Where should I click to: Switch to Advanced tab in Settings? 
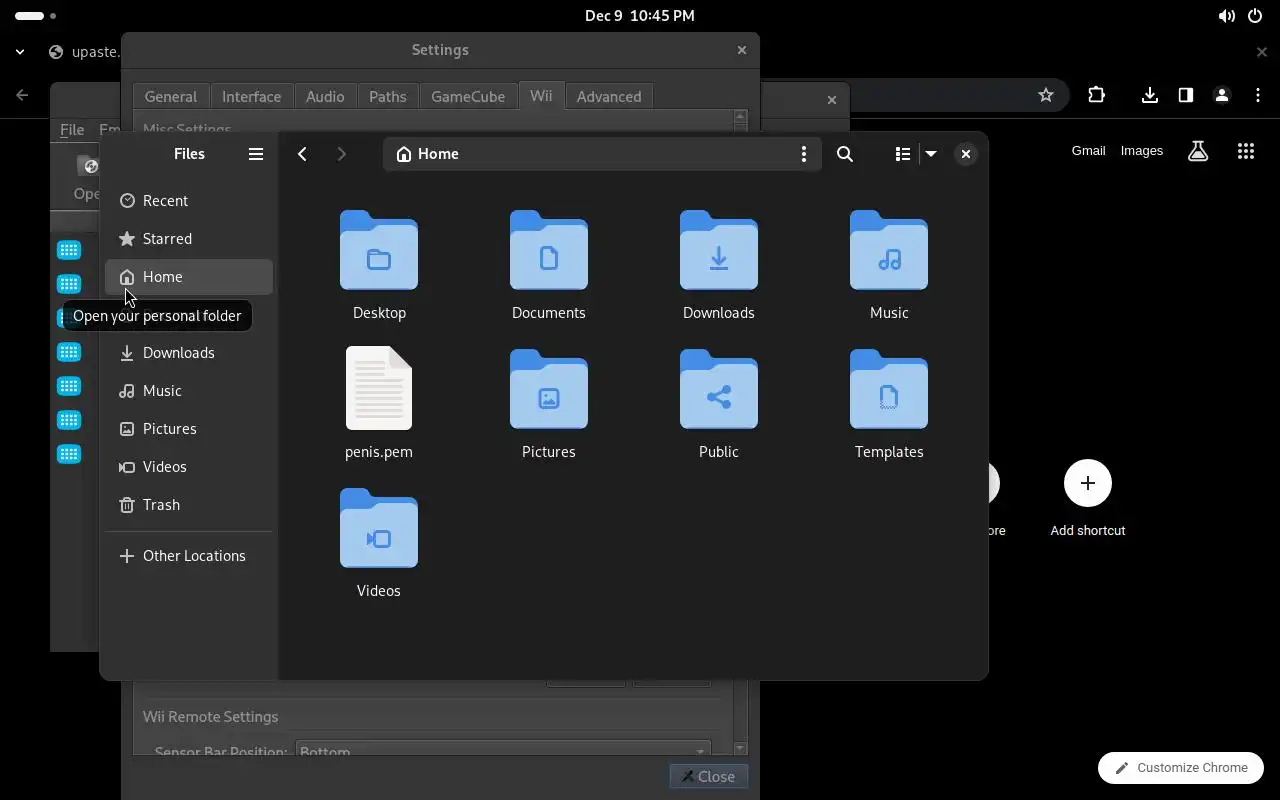pyautogui.click(x=609, y=97)
